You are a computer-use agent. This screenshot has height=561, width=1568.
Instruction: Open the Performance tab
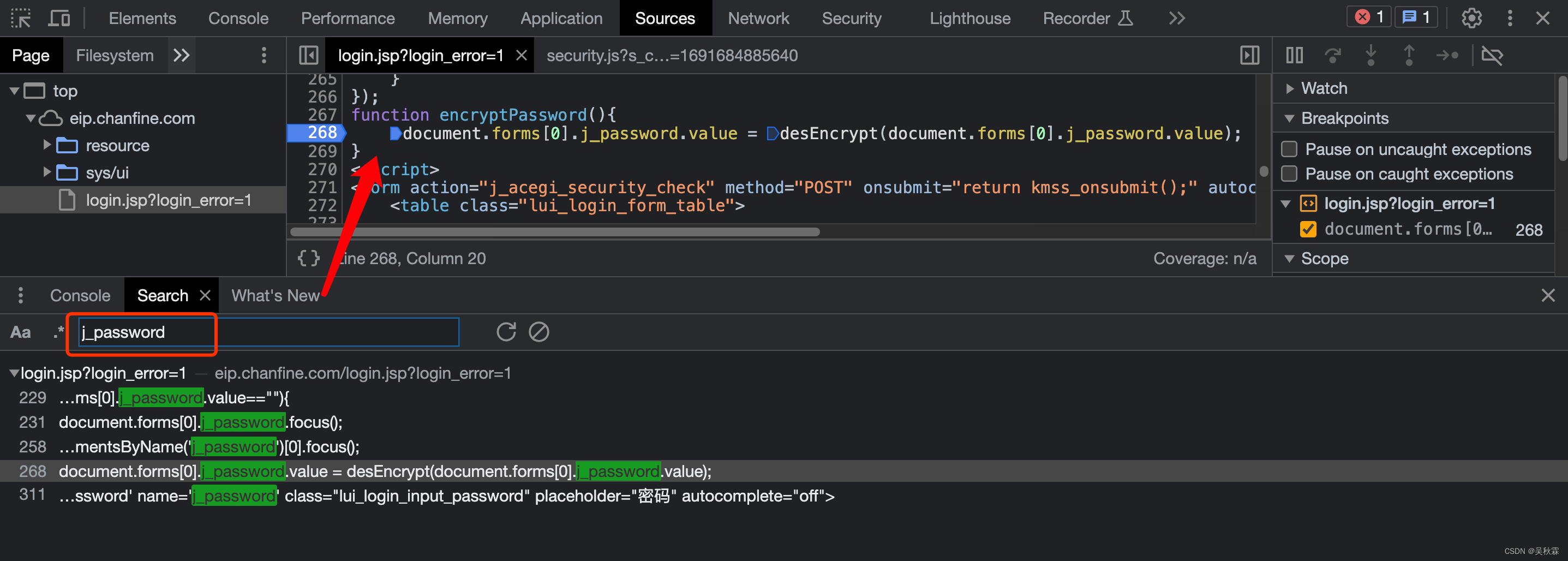point(348,18)
